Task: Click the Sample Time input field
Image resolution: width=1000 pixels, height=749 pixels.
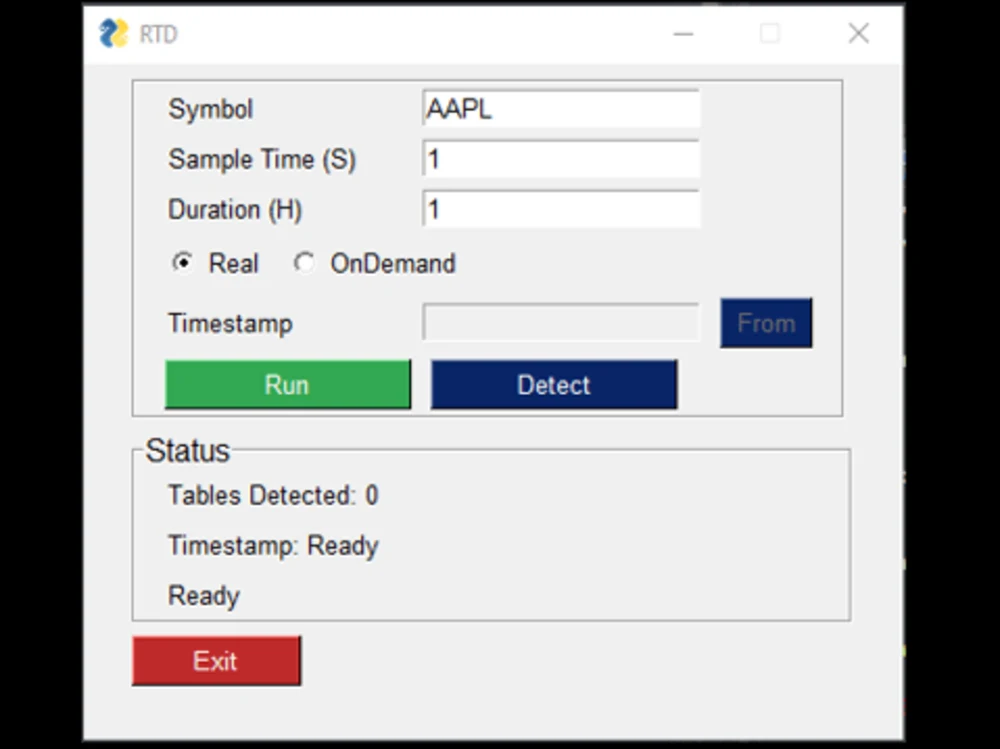Action: [560, 158]
